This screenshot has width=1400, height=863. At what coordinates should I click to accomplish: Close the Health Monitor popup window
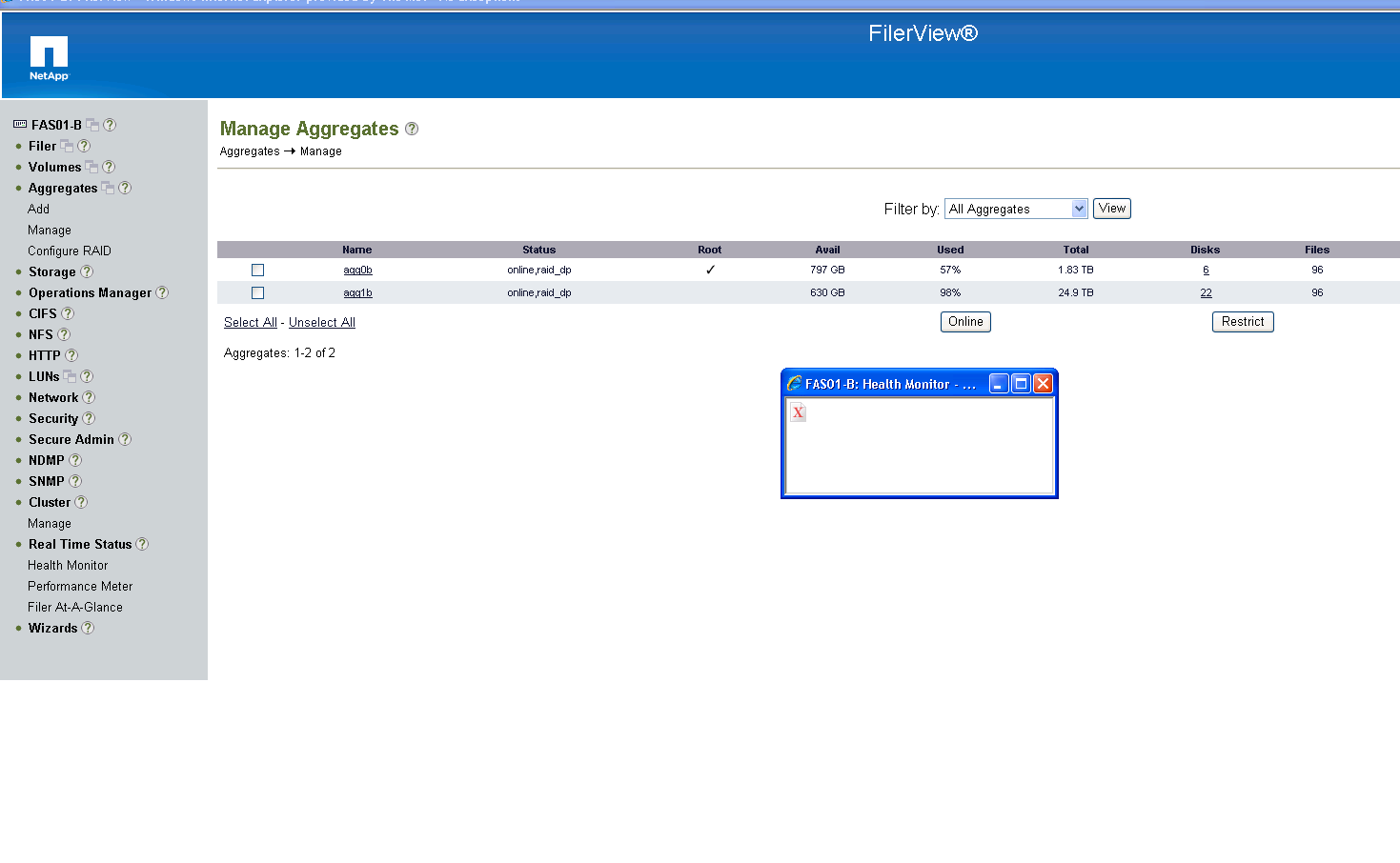1043,384
